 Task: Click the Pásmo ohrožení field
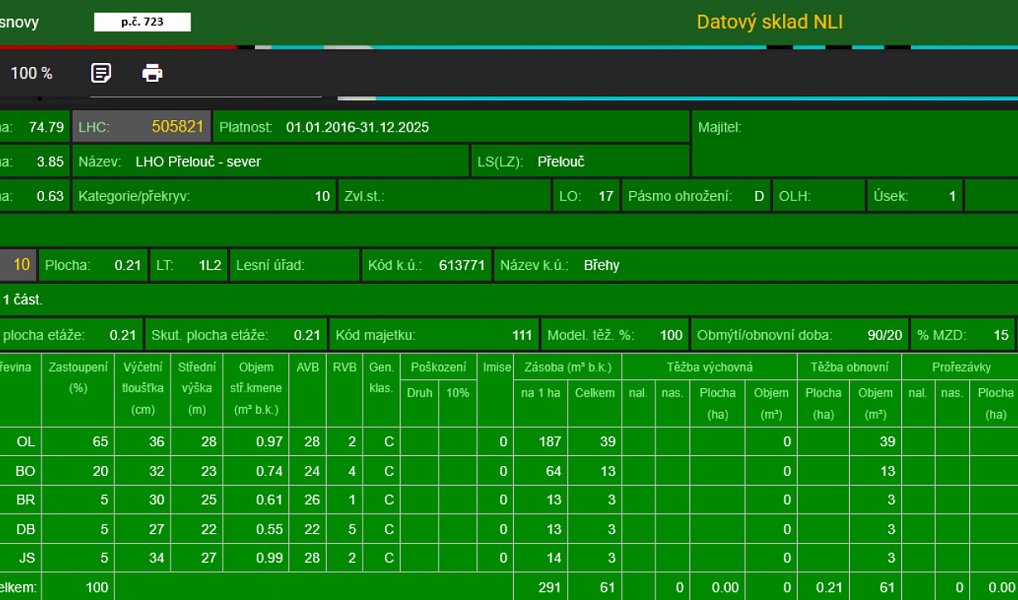tap(696, 196)
